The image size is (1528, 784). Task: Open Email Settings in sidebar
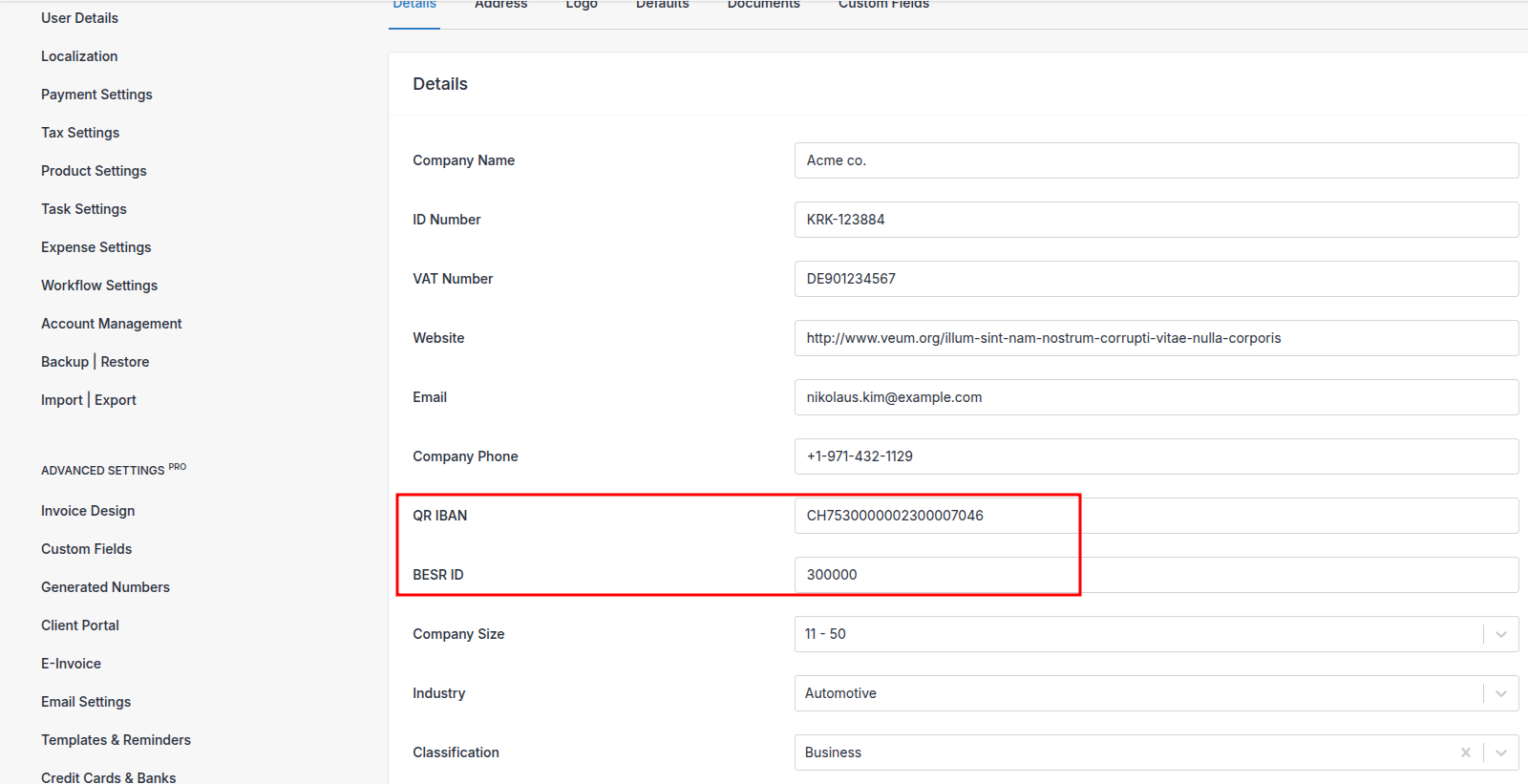coord(86,702)
